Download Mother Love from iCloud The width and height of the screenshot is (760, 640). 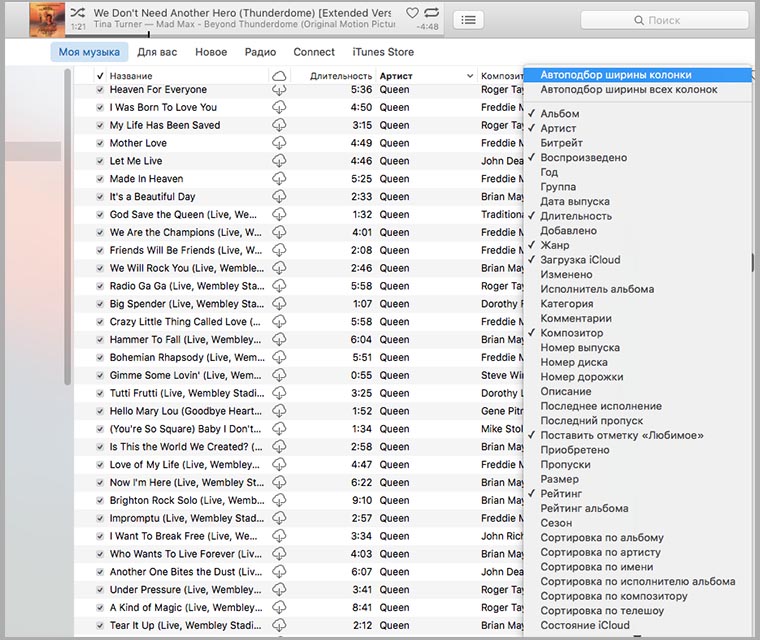pyautogui.click(x=279, y=143)
